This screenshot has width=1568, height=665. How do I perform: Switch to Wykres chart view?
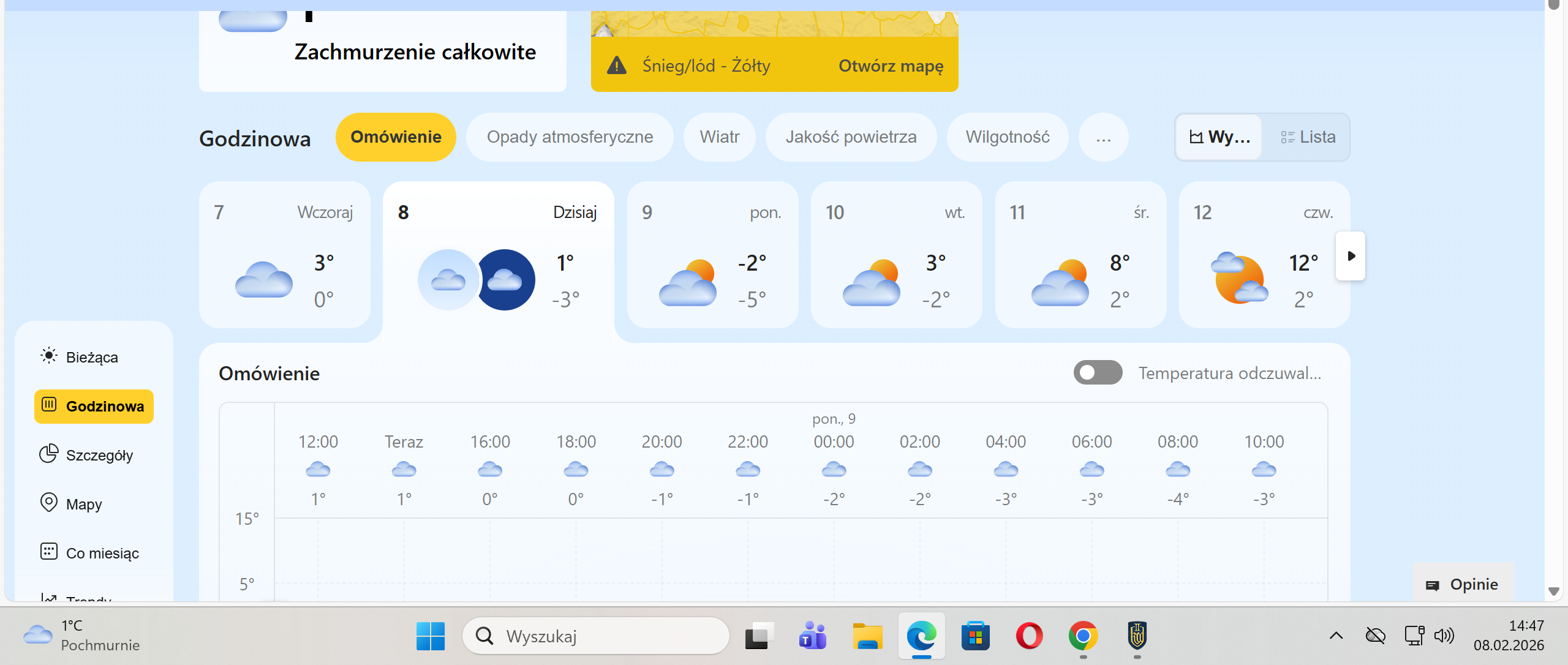click(1219, 137)
